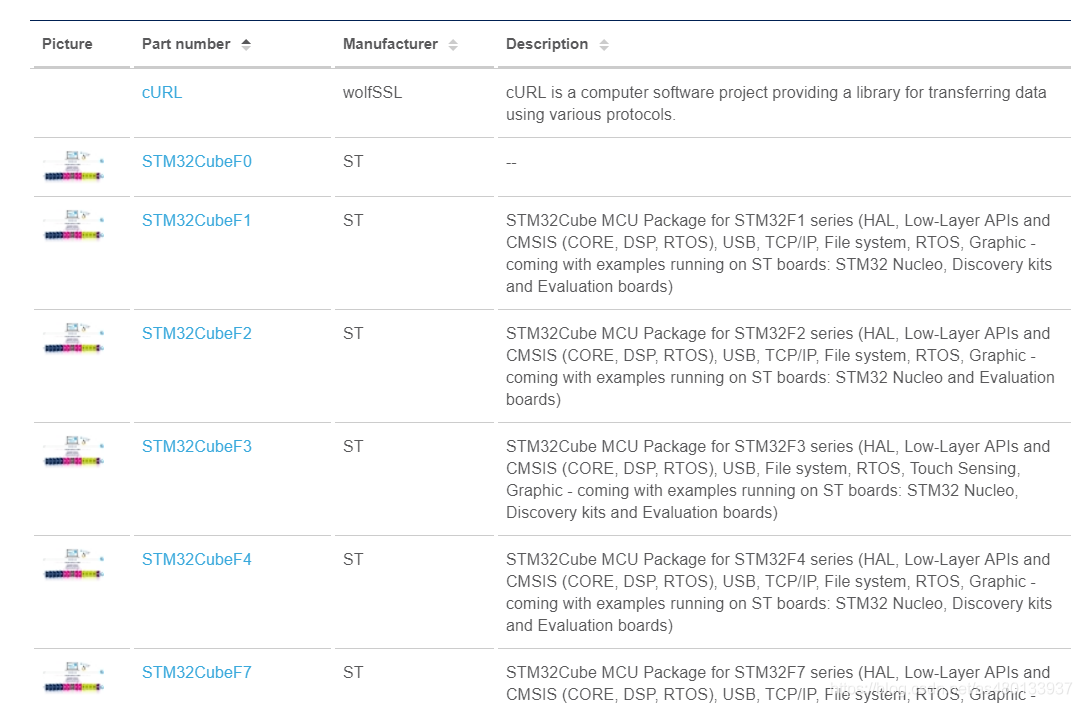1082x707 pixels.
Task: Open the STM32CubeF4 link
Action: tap(197, 560)
